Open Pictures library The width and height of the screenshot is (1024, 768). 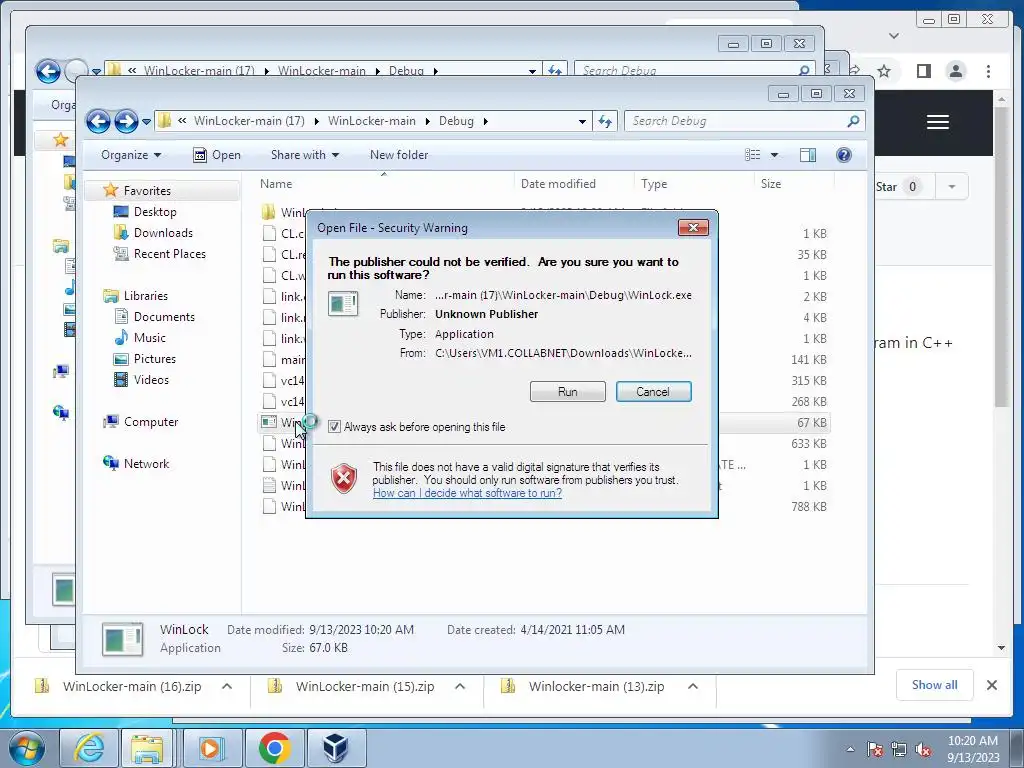coord(154,359)
